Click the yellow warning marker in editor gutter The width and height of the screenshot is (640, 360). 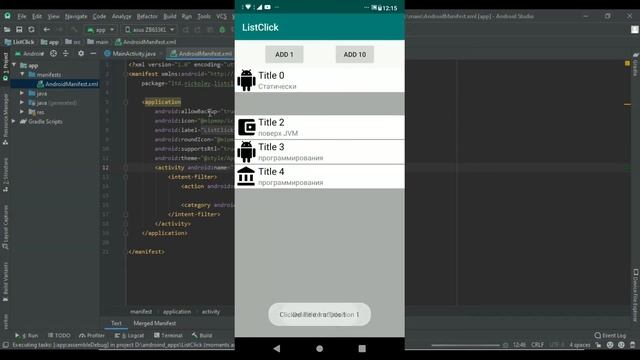(x=627, y=64)
